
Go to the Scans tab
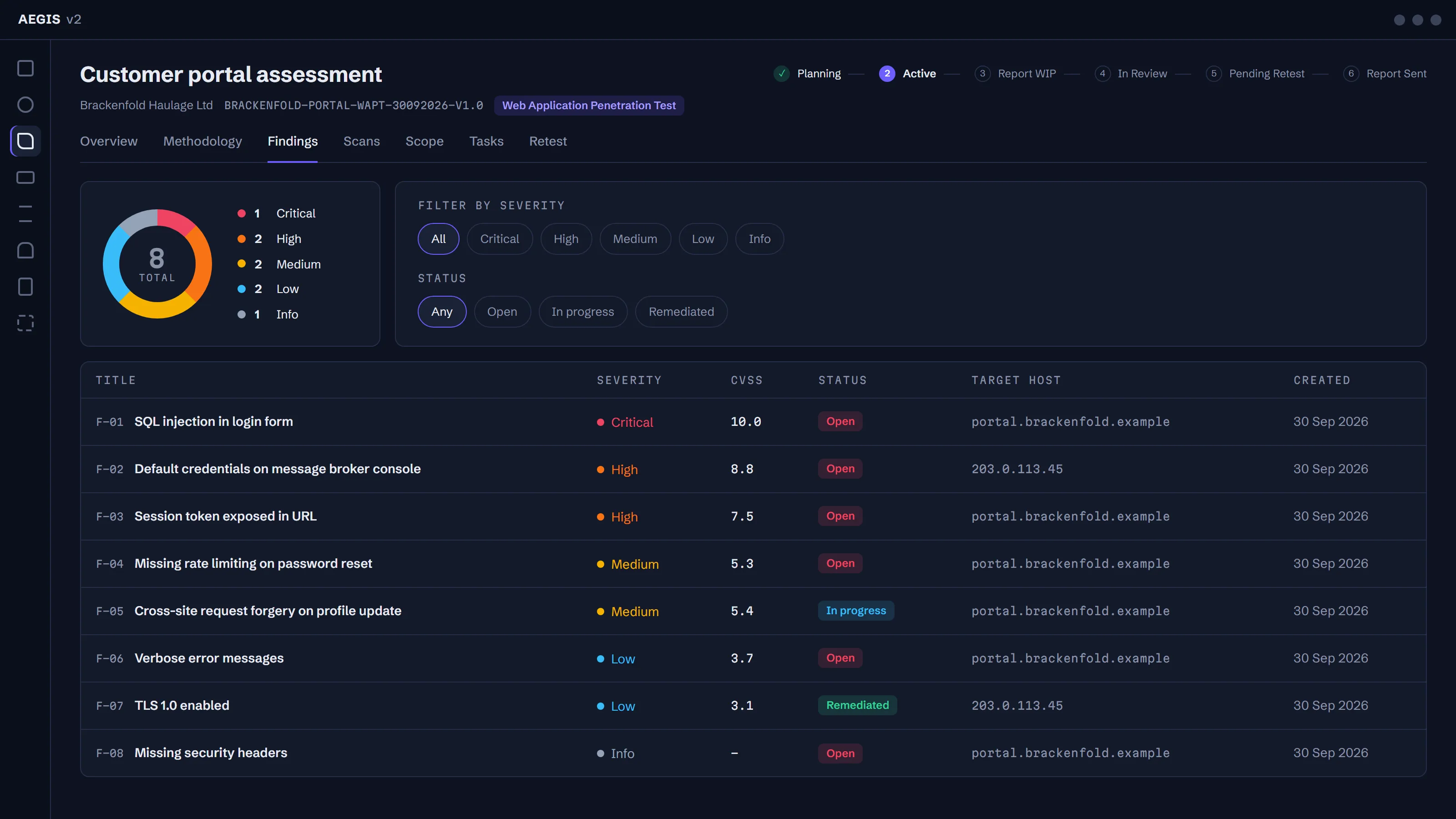point(362,142)
